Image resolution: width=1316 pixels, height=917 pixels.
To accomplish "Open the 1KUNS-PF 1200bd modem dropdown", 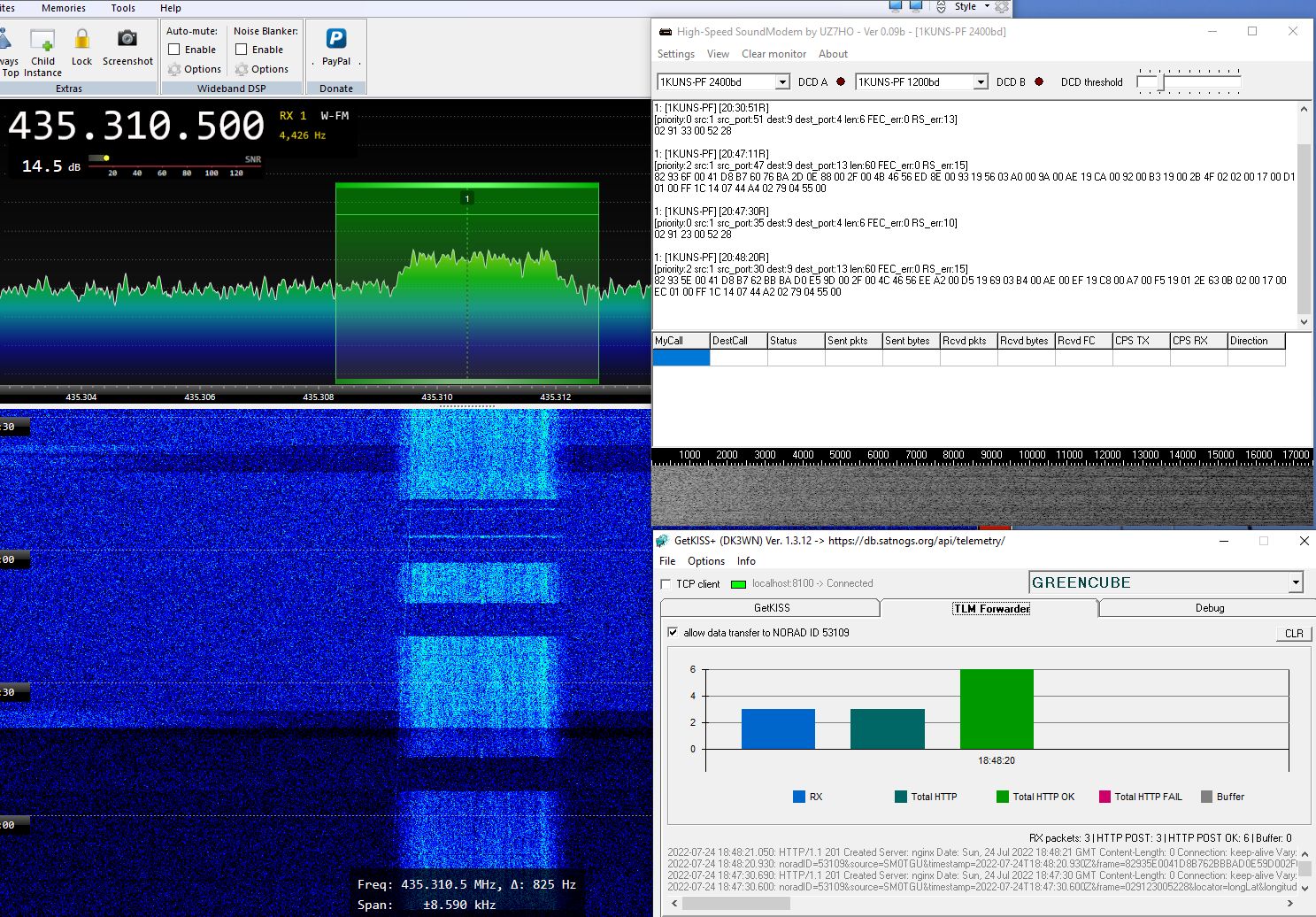I will pos(981,81).
